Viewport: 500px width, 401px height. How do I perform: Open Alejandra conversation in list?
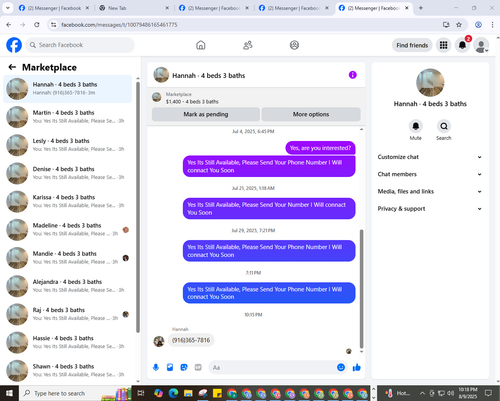[x=68, y=286]
